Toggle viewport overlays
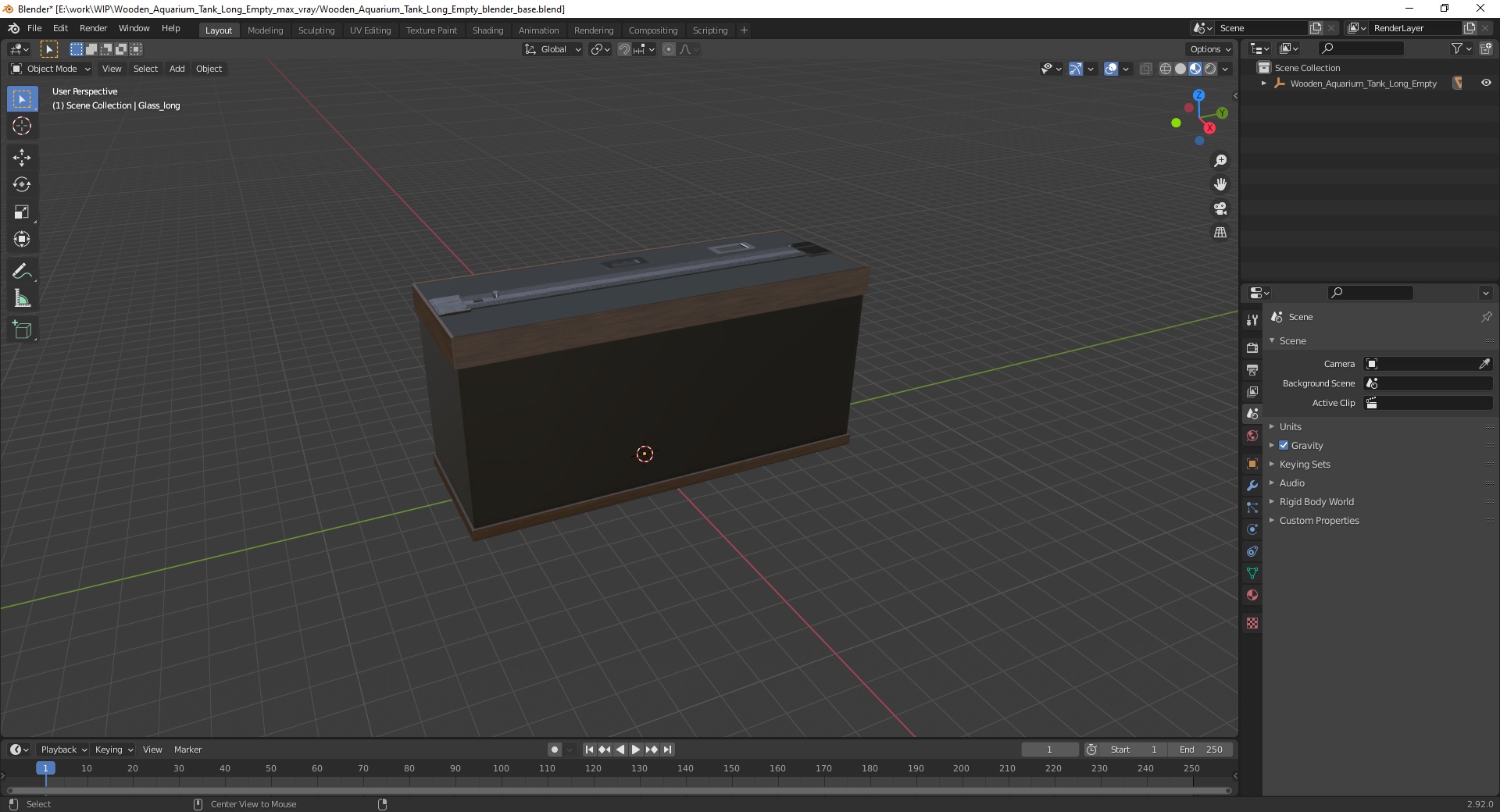Viewport: 1500px width, 812px height. point(1111,69)
